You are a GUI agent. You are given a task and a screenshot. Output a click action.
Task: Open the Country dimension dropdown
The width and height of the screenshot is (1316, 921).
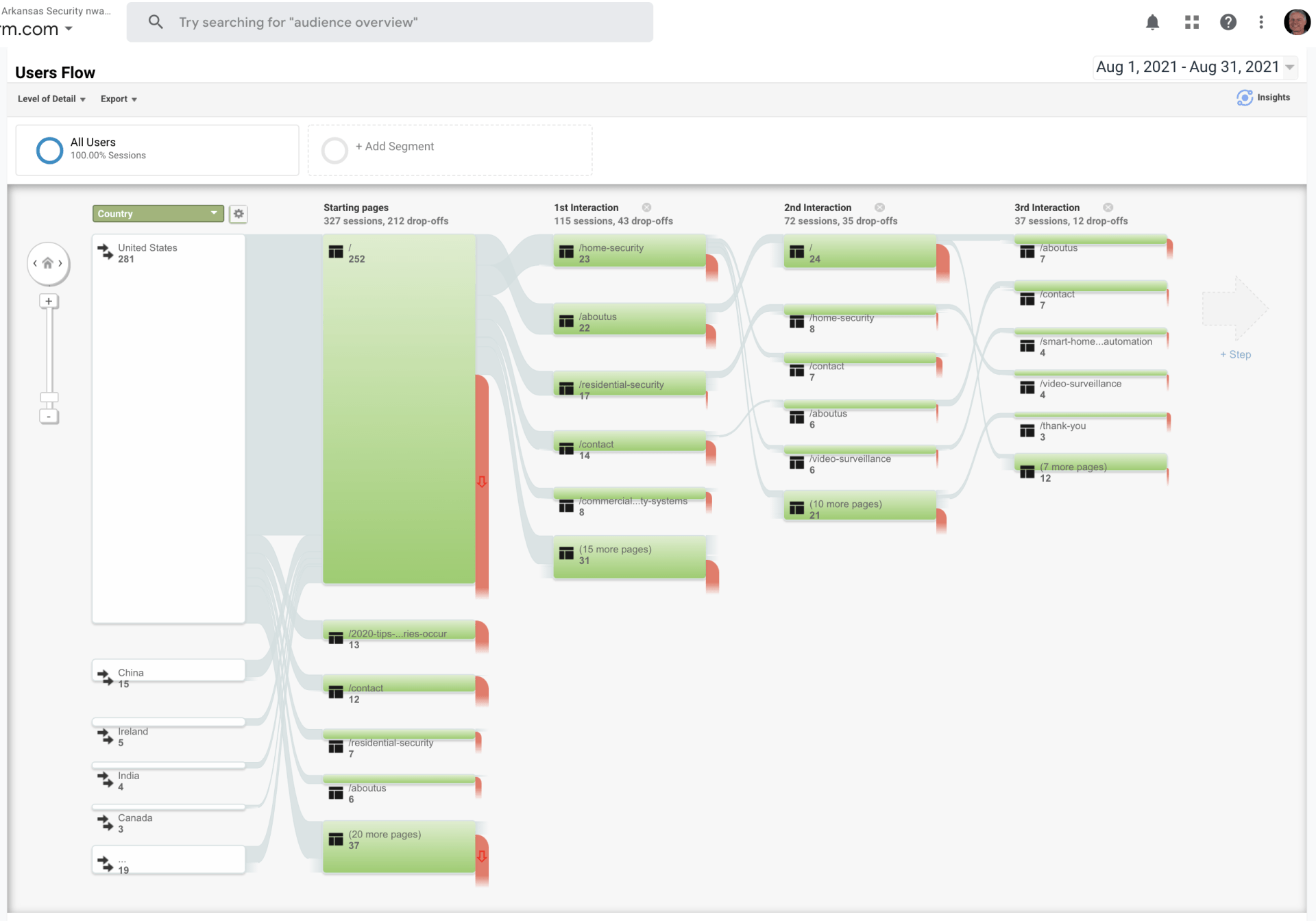click(x=158, y=214)
